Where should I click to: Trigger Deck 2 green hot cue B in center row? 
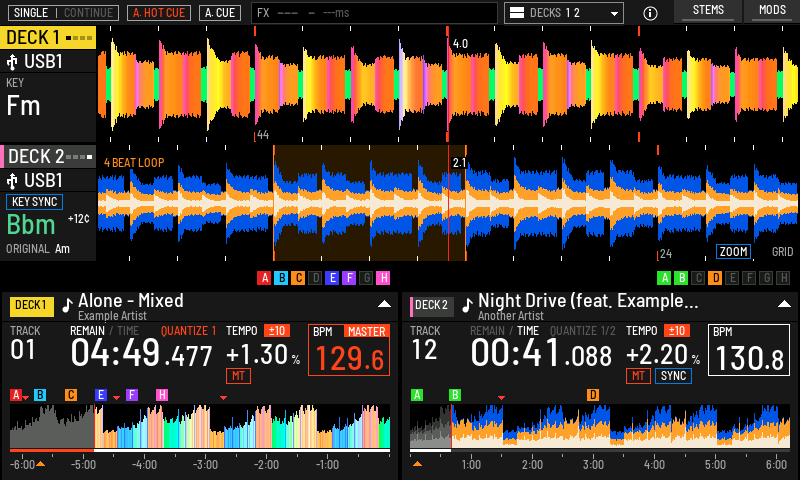pos(681,278)
